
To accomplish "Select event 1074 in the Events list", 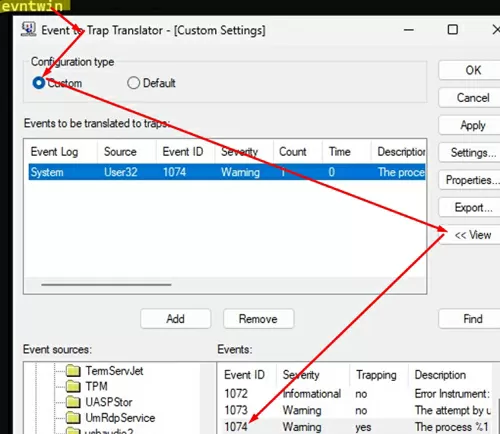I will [236, 427].
